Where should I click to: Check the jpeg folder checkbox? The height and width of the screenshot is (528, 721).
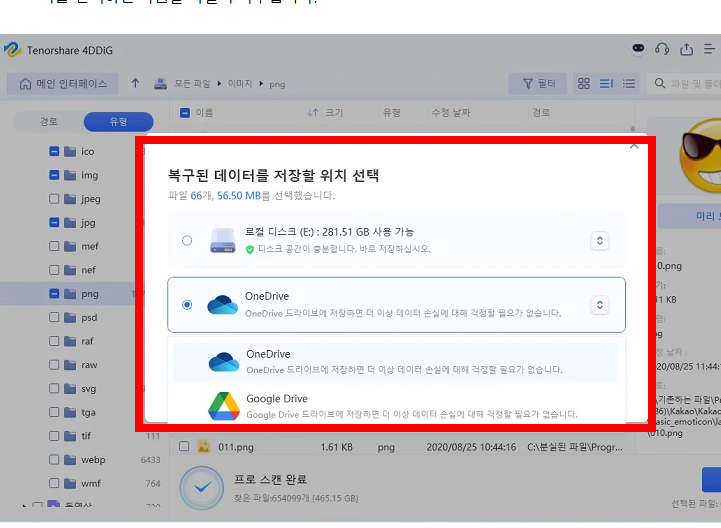coord(54,199)
